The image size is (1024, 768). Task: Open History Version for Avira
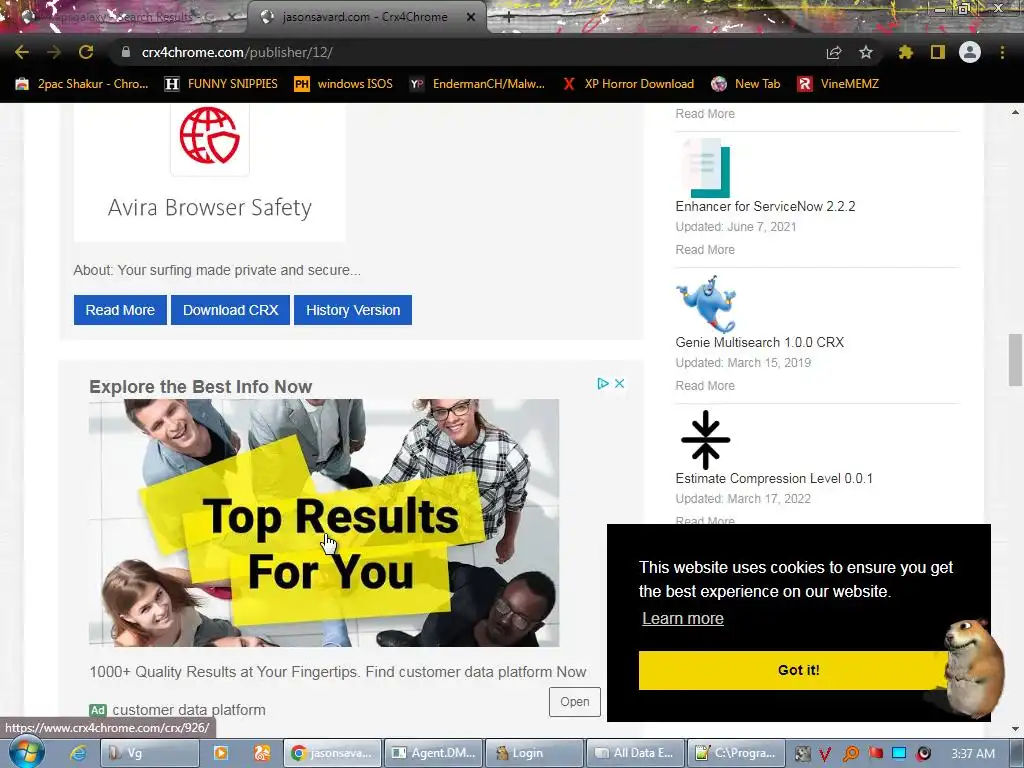(x=353, y=310)
